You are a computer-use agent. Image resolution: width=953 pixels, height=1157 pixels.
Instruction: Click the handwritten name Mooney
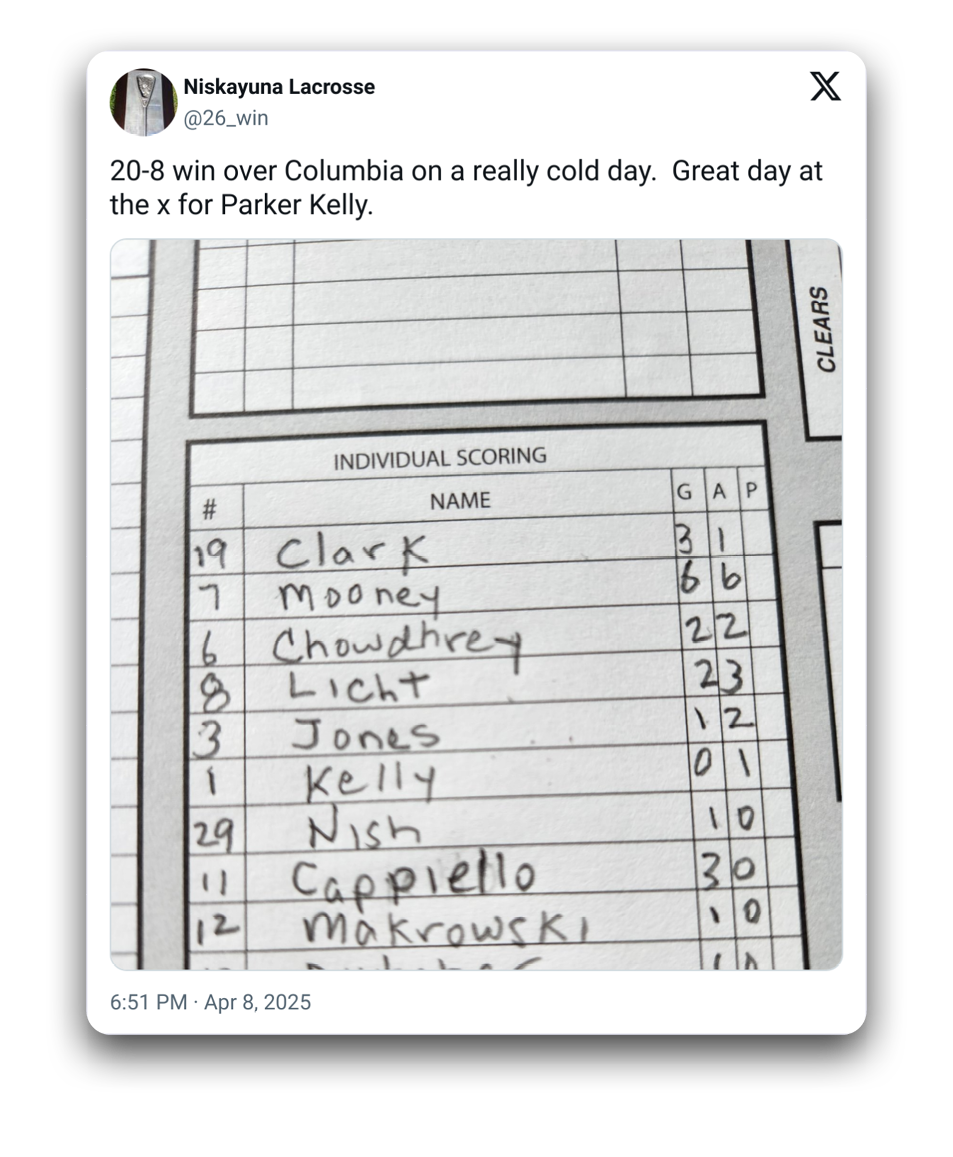(x=358, y=597)
